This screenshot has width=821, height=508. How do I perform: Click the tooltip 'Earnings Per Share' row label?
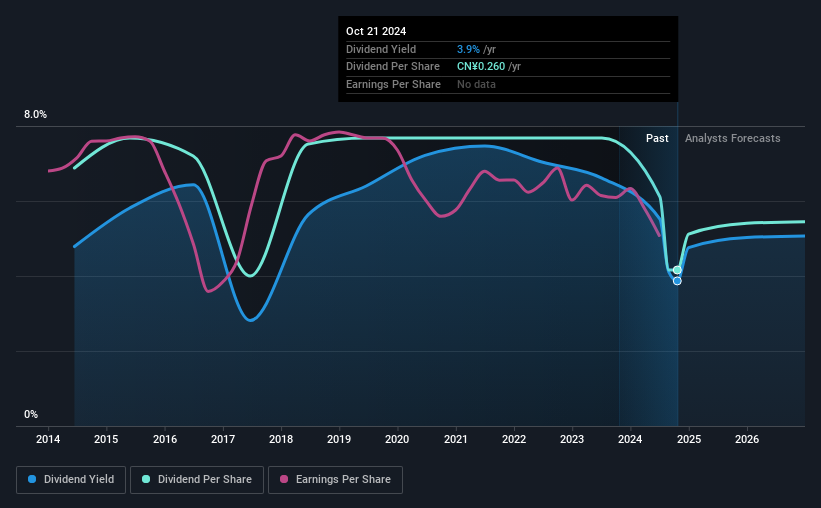(393, 84)
